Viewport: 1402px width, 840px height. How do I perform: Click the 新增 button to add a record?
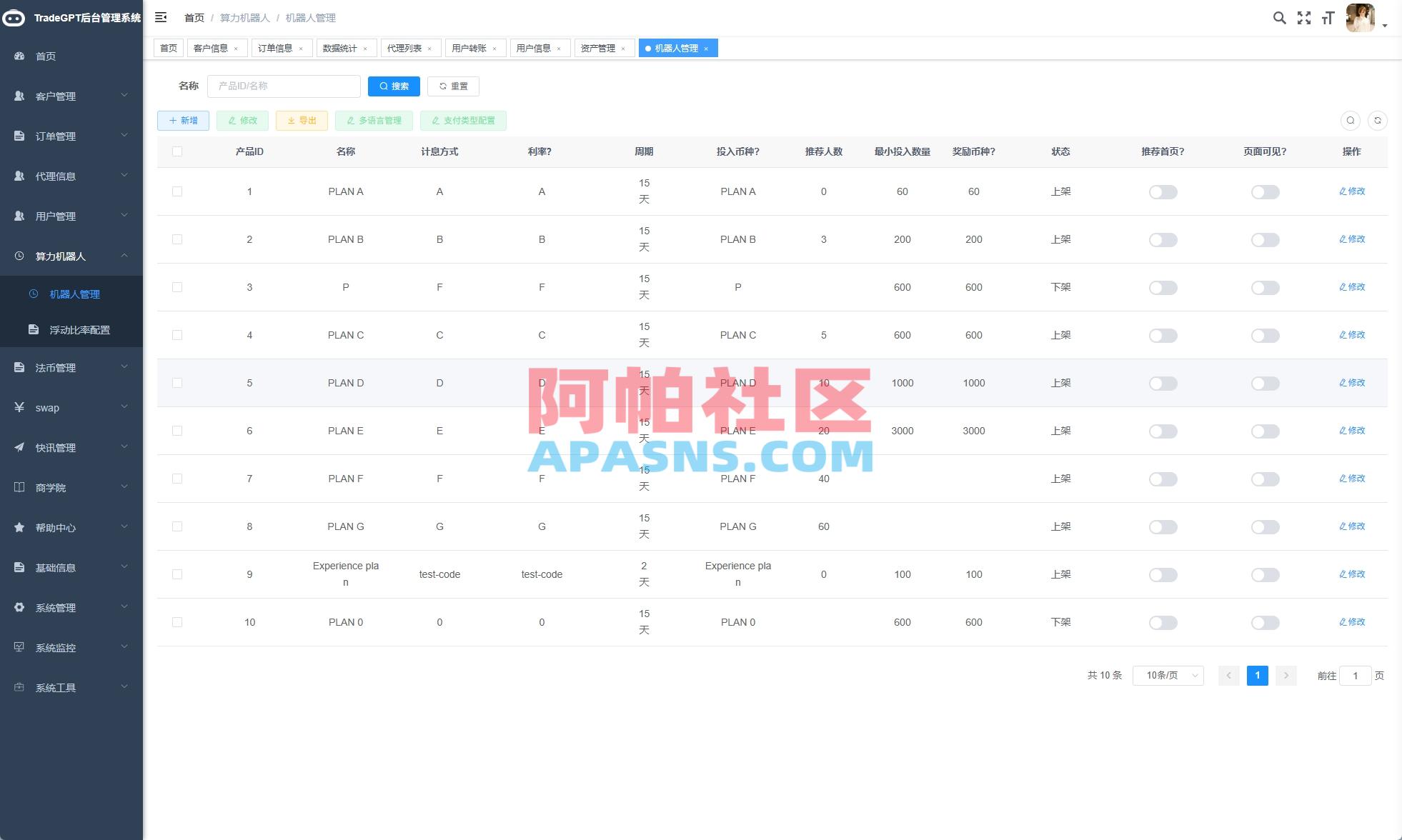[183, 120]
